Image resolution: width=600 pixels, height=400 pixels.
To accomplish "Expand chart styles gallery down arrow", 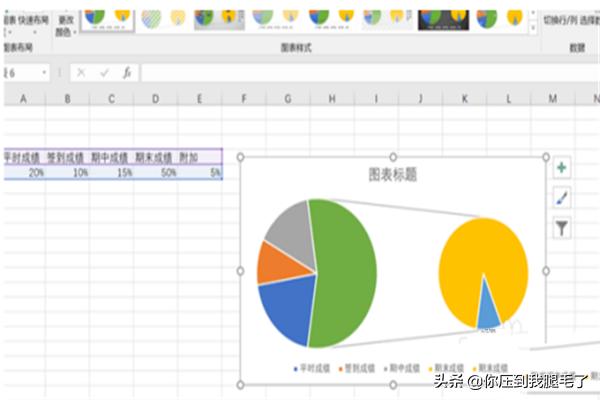I will (x=533, y=28).
